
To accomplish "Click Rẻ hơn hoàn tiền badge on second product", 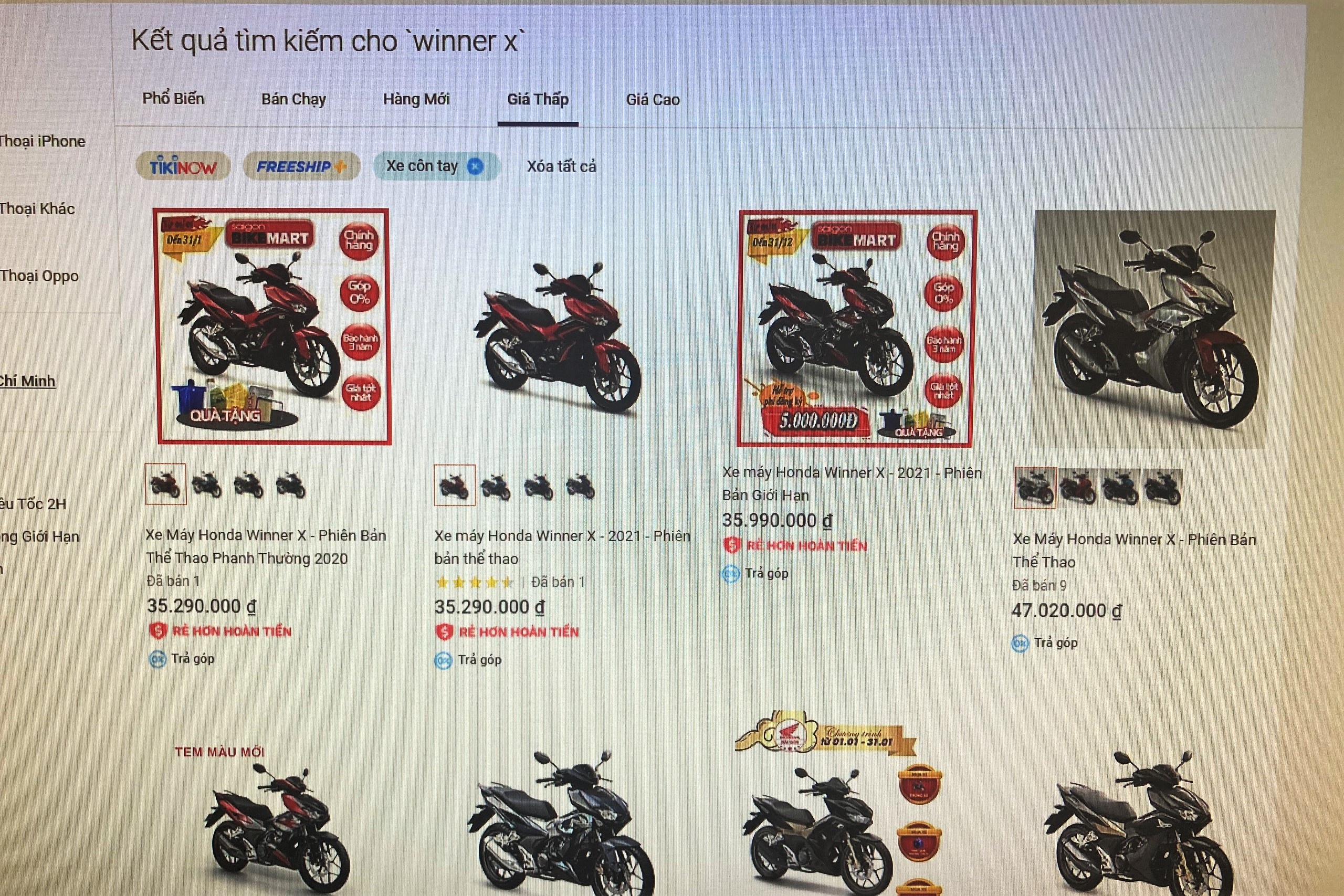I will [507, 632].
